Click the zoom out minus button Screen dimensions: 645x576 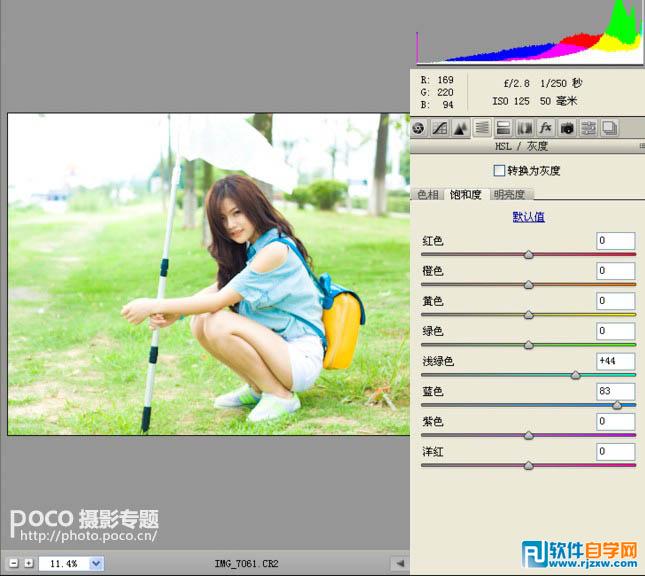(14, 563)
